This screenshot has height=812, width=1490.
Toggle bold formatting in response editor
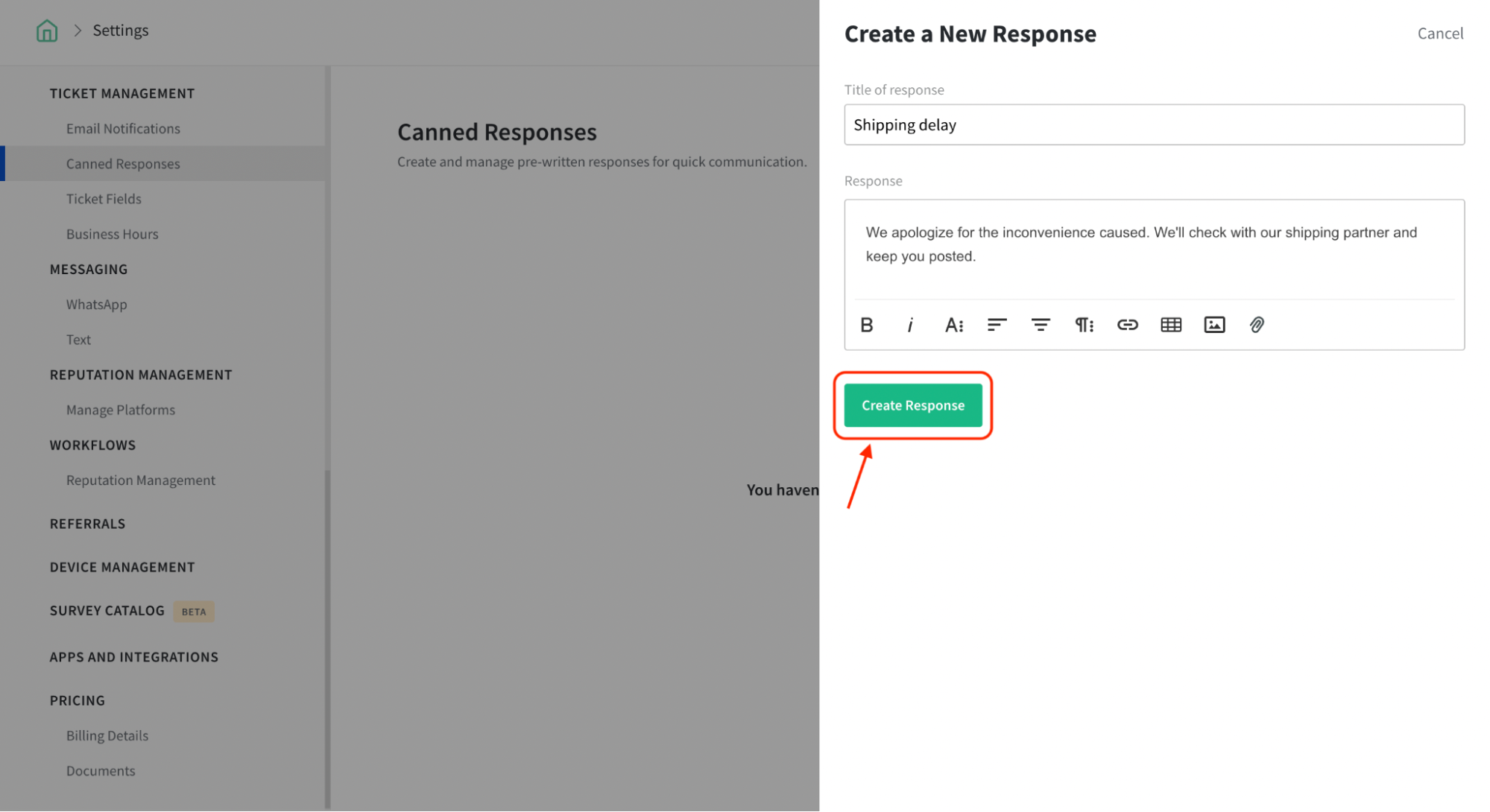pyautogui.click(x=866, y=325)
